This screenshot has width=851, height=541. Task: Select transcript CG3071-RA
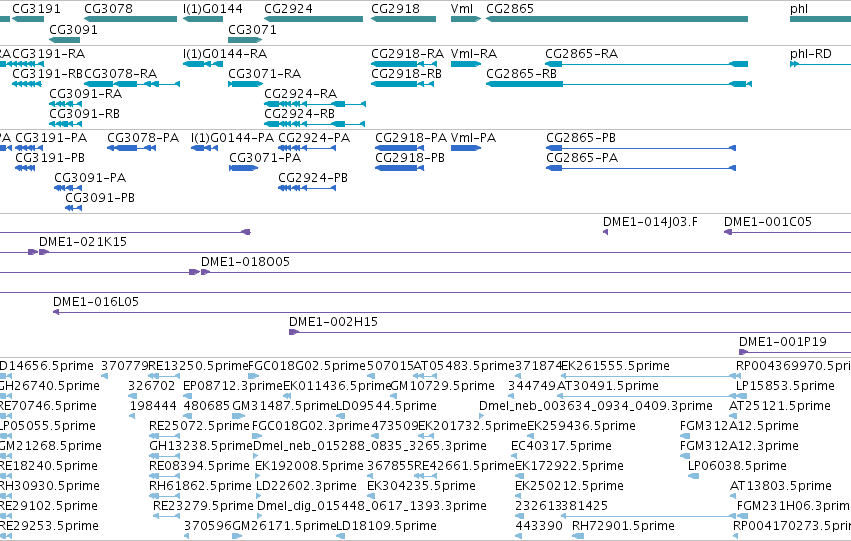click(245, 84)
